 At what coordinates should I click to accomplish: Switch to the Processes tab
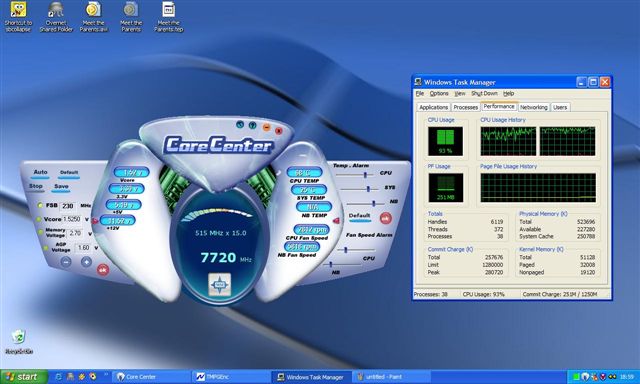(x=465, y=107)
